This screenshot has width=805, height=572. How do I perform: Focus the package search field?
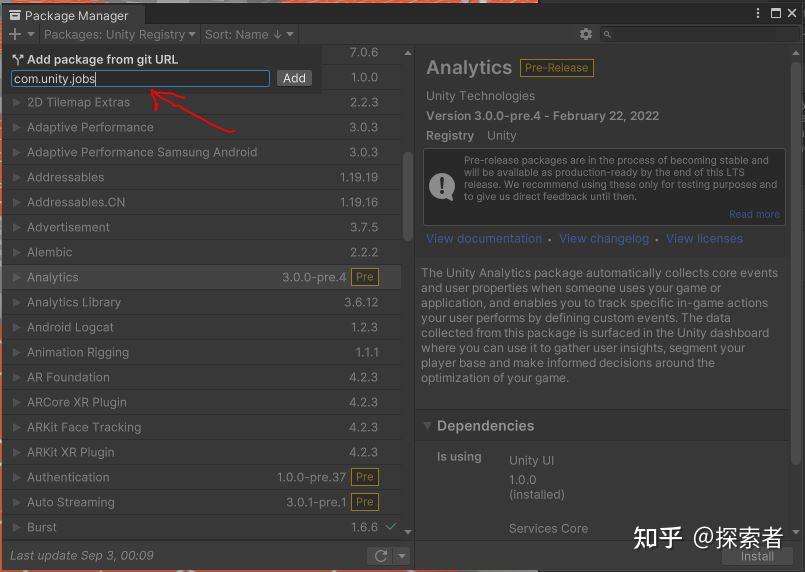(x=700, y=34)
